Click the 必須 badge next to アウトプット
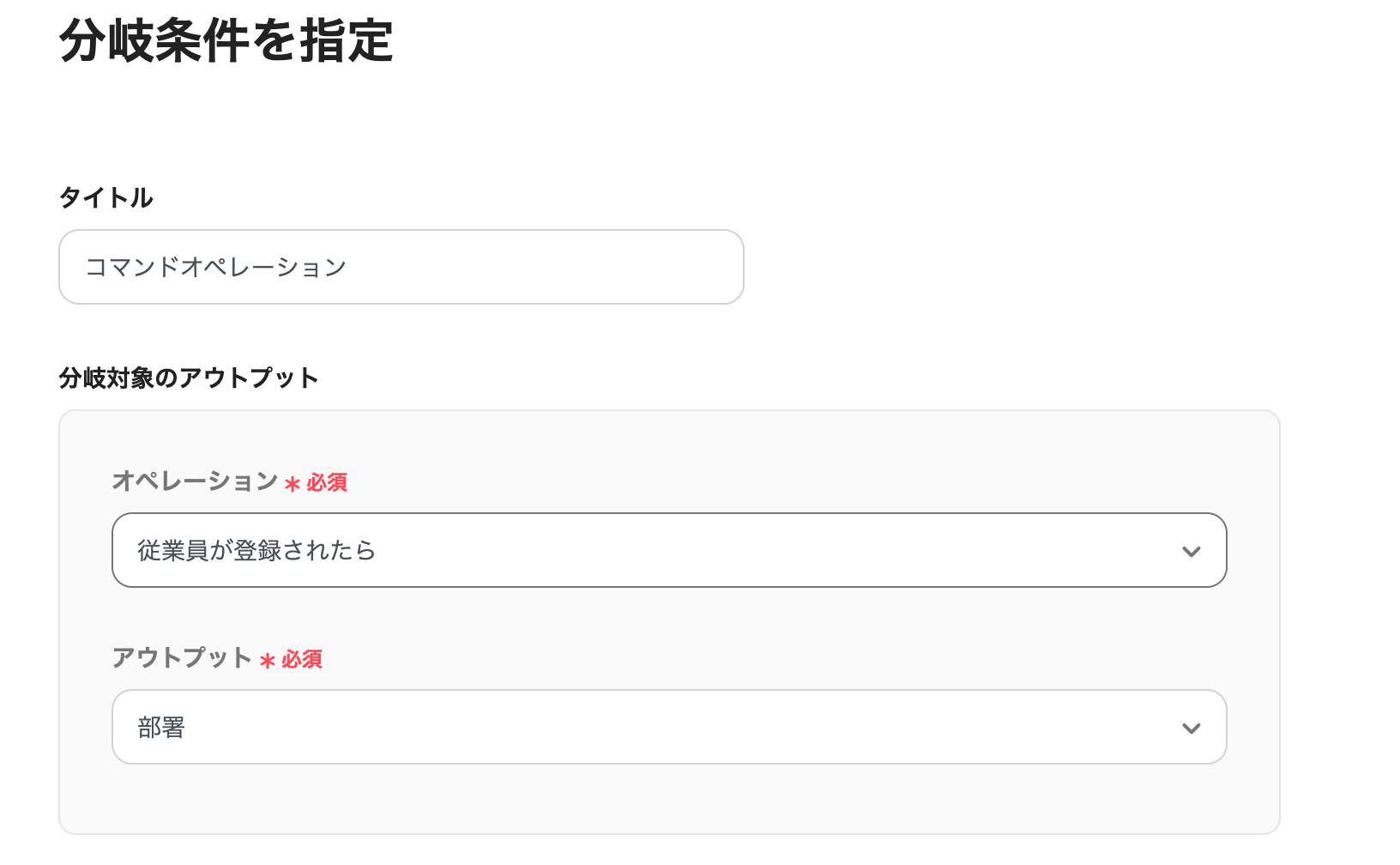1400x865 pixels. click(303, 660)
